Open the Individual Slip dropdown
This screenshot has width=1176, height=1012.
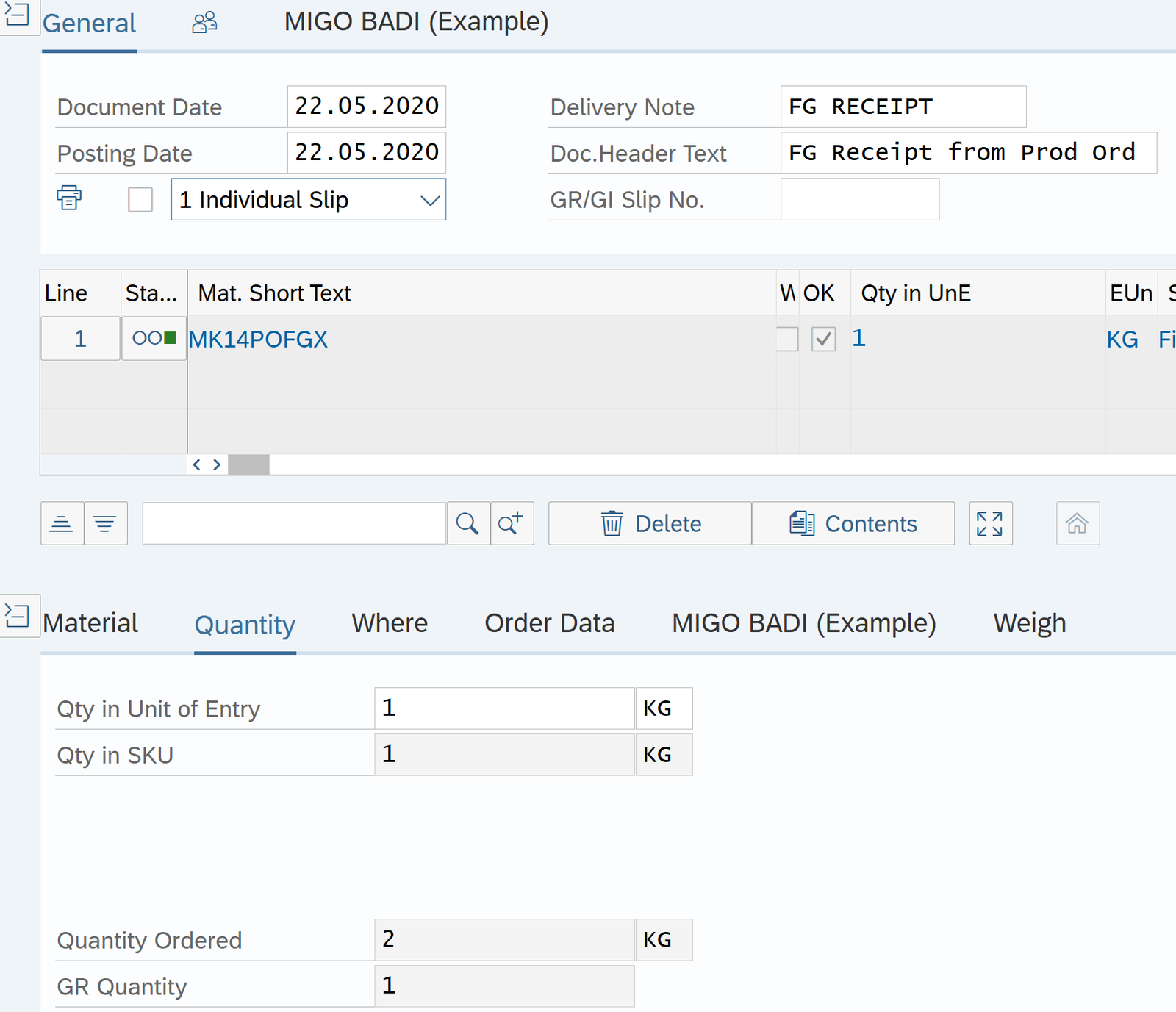(x=429, y=200)
